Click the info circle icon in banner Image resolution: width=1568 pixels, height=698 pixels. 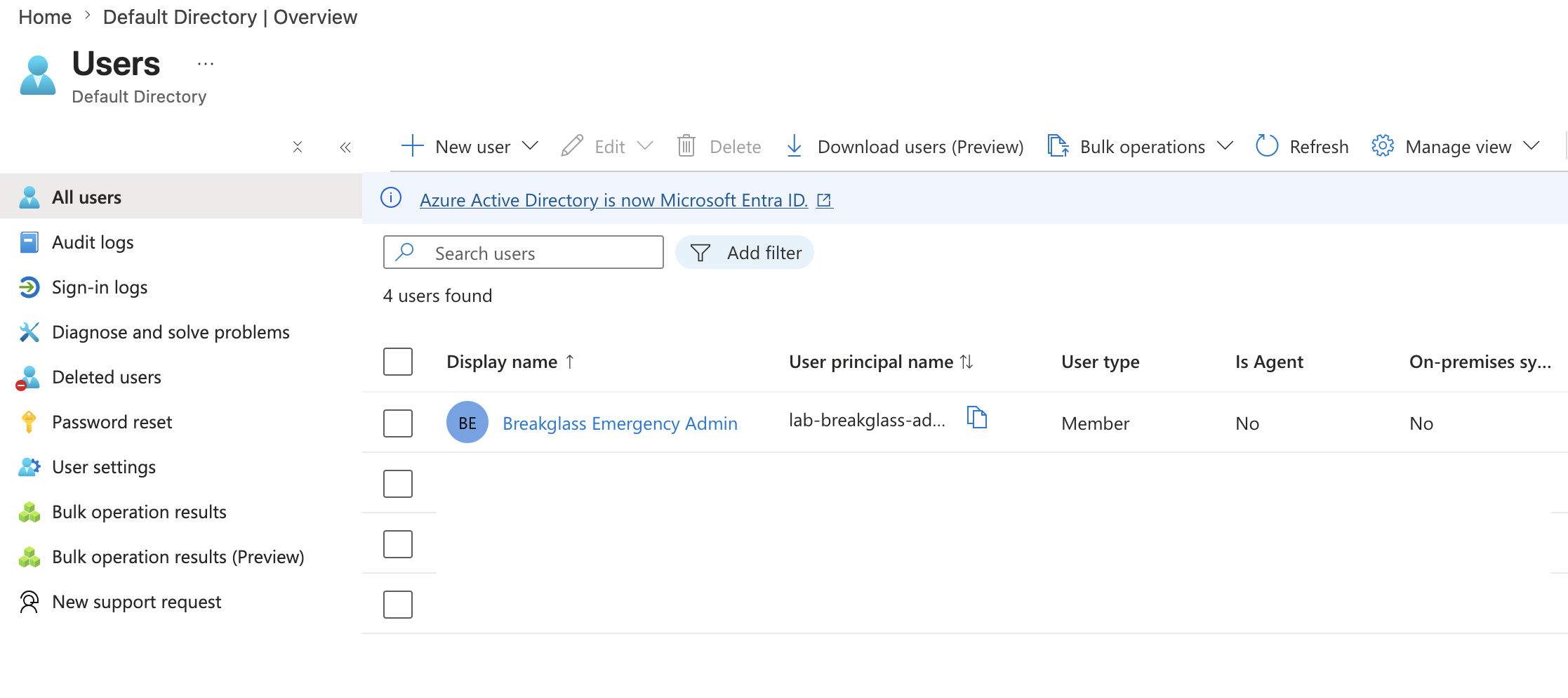391,198
